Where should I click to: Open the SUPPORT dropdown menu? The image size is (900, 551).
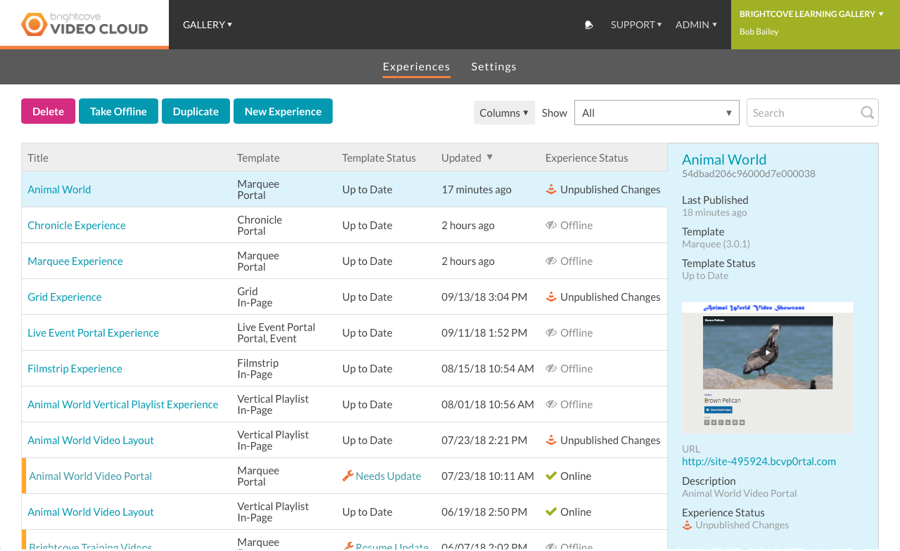point(636,25)
